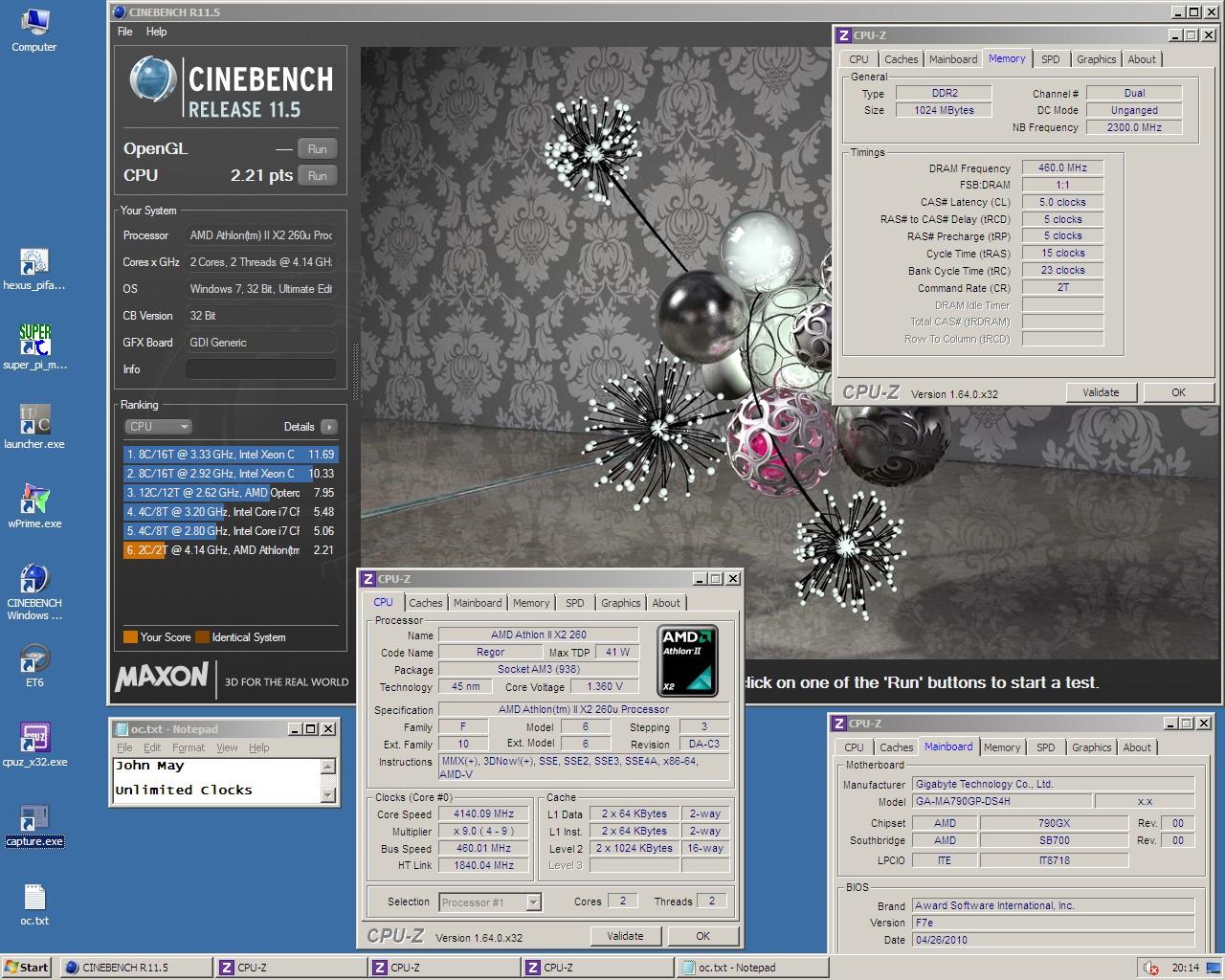Select ranking row 3 AMD Opteron
Viewport: 1225px width, 980px height.
[x=230, y=493]
